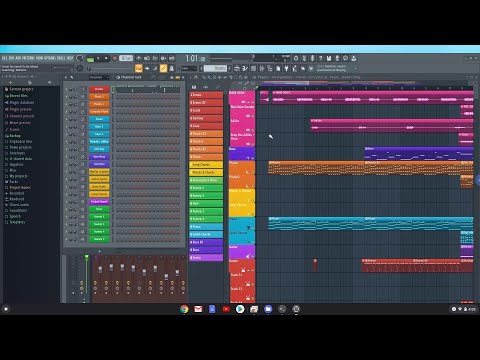
Task: Open the PATTERNS menu
Action: 28,58
